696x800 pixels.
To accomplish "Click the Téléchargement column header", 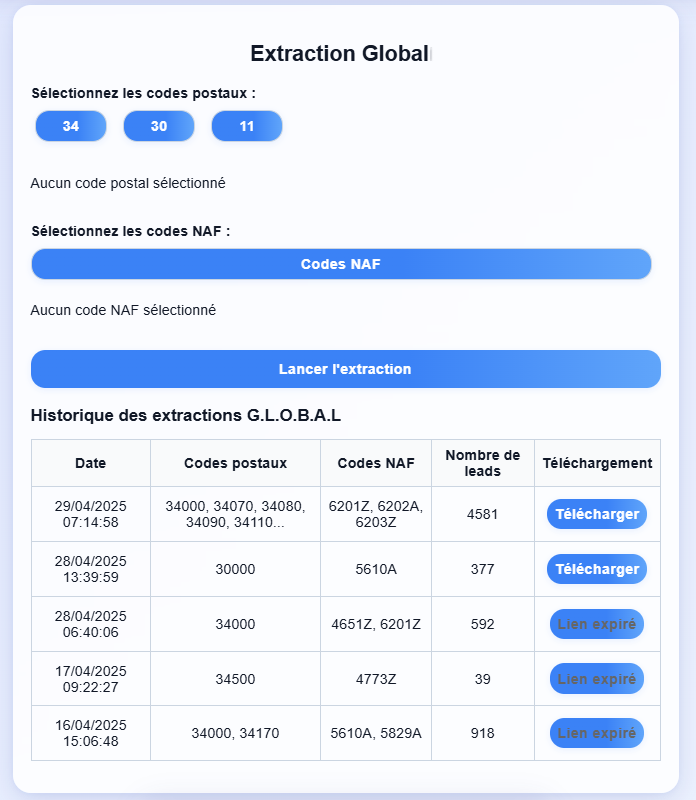I will click(597, 463).
